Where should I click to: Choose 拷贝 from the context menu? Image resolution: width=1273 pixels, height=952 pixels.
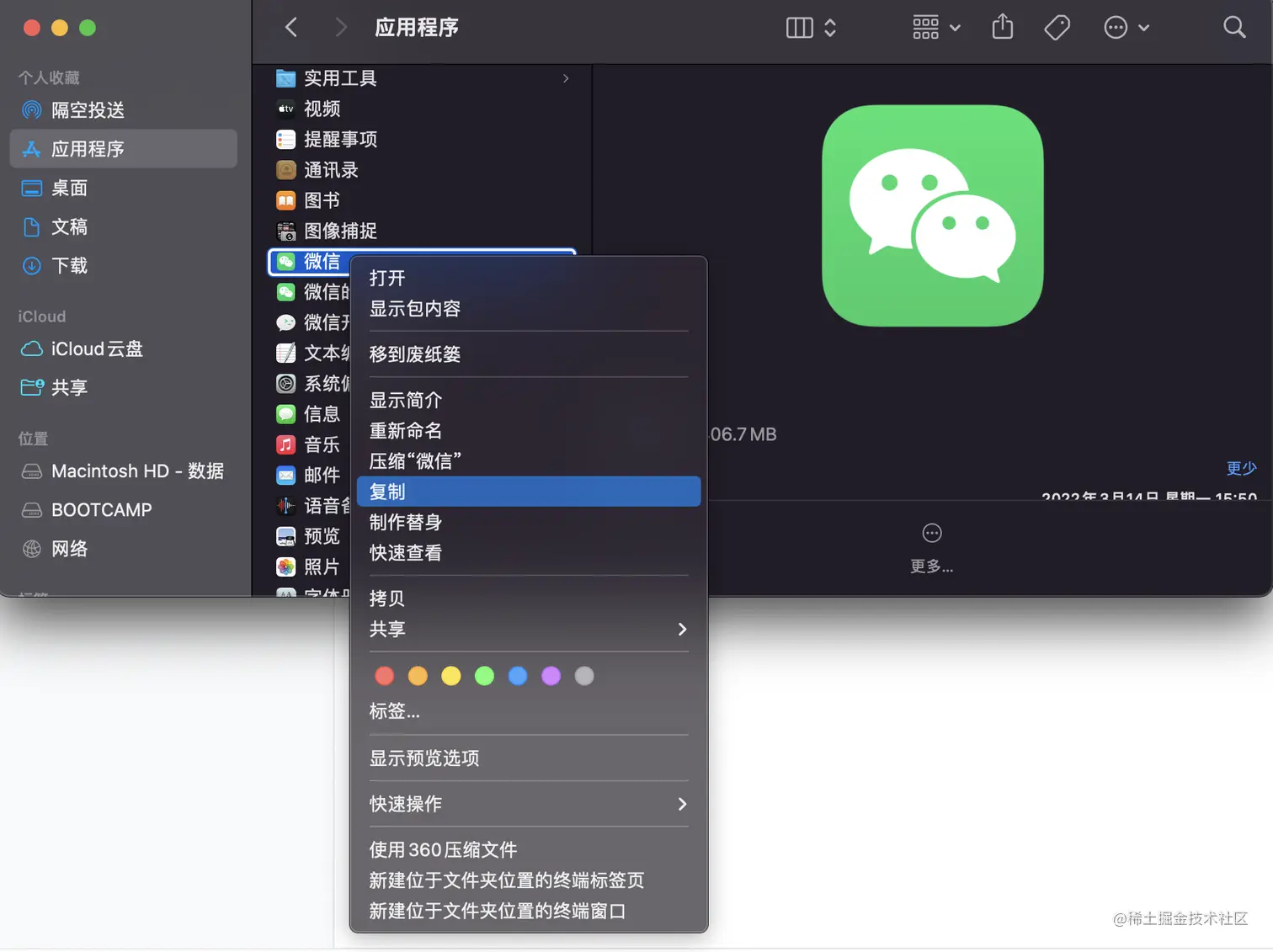pos(529,598)
